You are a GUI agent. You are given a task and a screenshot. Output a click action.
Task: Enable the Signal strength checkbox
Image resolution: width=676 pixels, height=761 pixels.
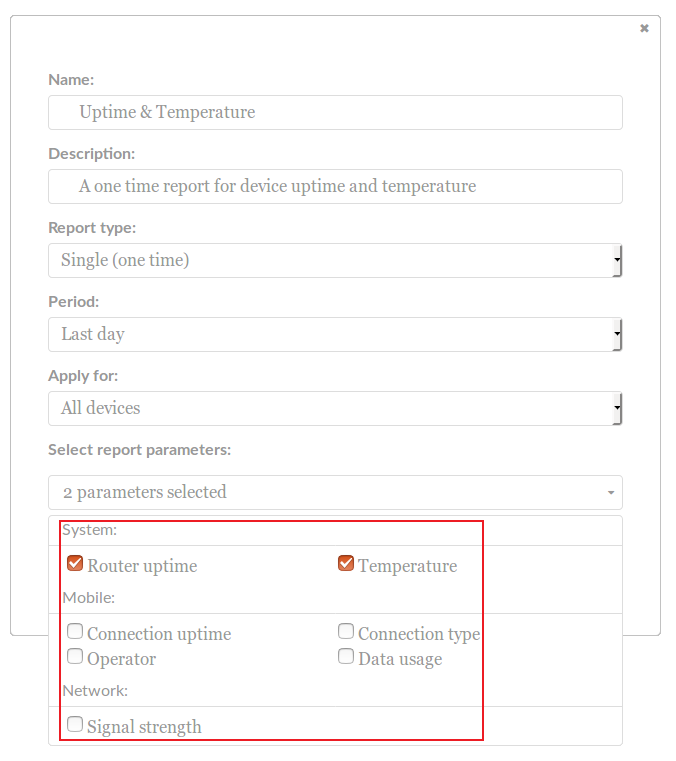75,724
